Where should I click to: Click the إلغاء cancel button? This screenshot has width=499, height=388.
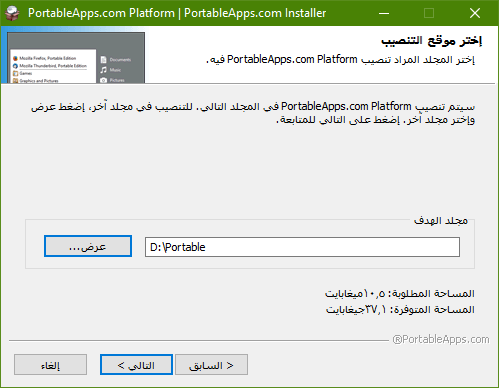(50, 365)
